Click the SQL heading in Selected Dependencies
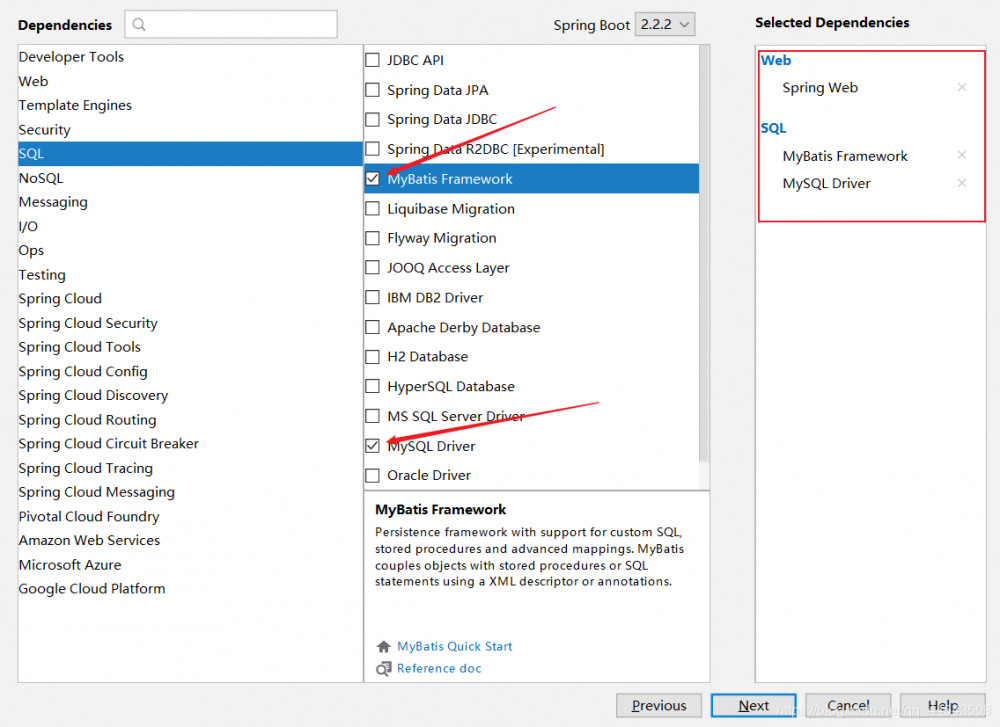 773,128
